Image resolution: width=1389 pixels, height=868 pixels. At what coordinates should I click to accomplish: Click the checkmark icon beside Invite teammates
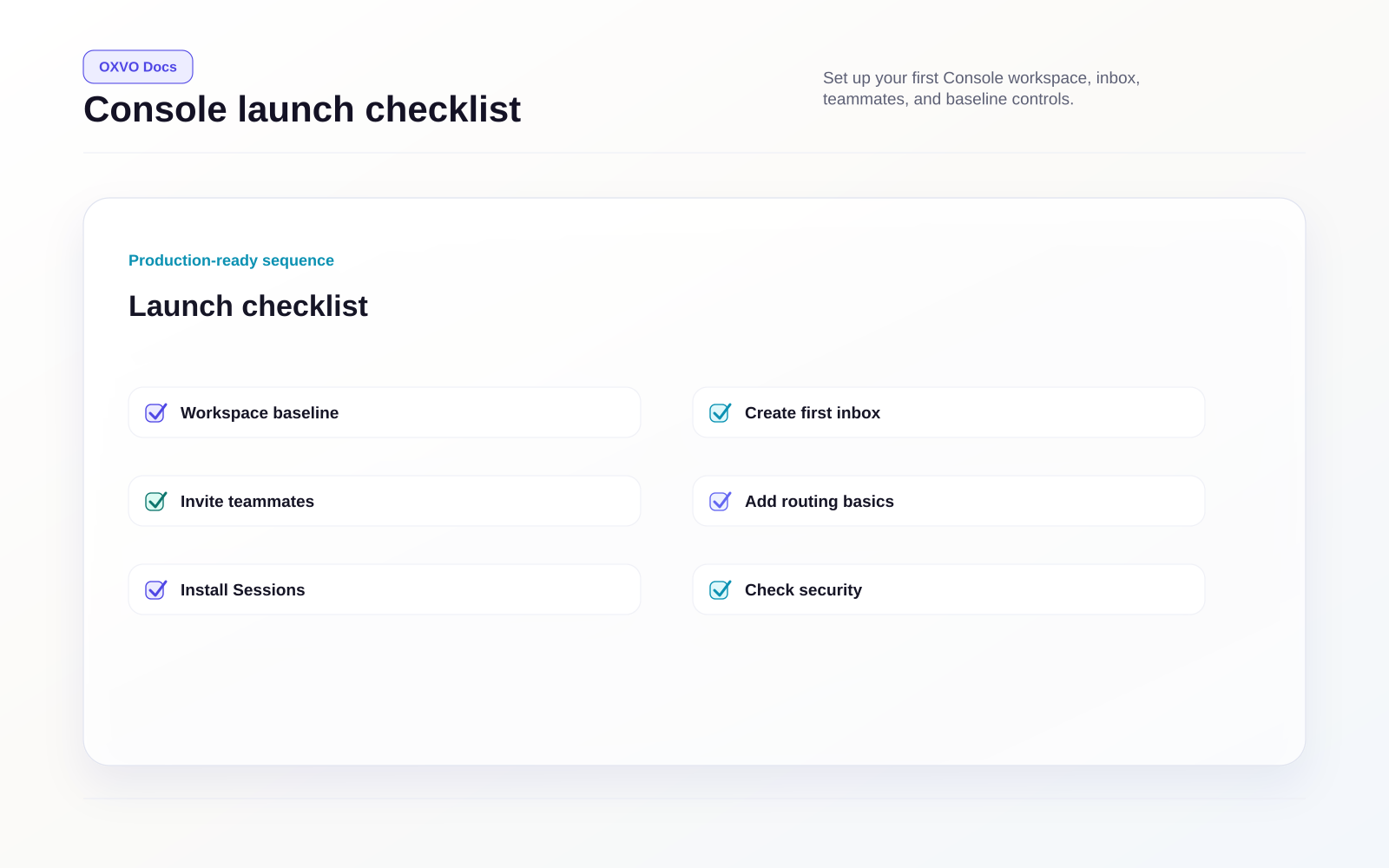pos(156,502)
